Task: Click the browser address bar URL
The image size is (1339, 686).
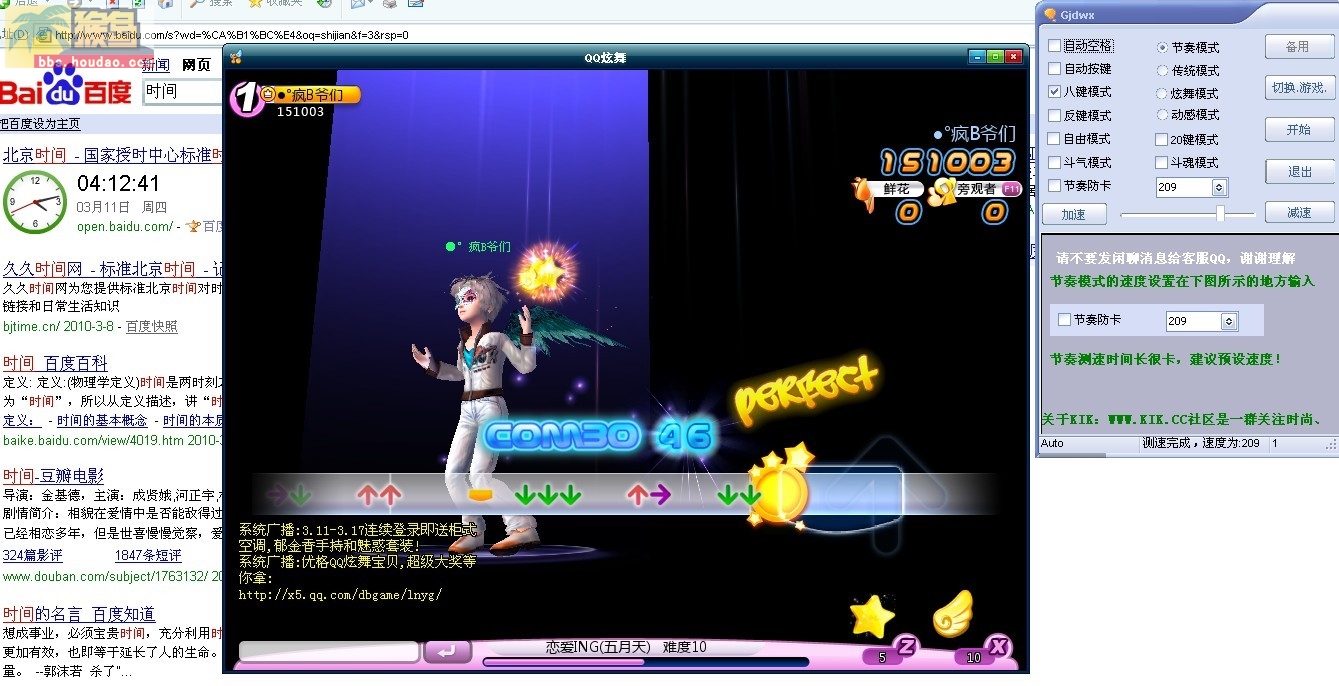Action: coord(230,35)
